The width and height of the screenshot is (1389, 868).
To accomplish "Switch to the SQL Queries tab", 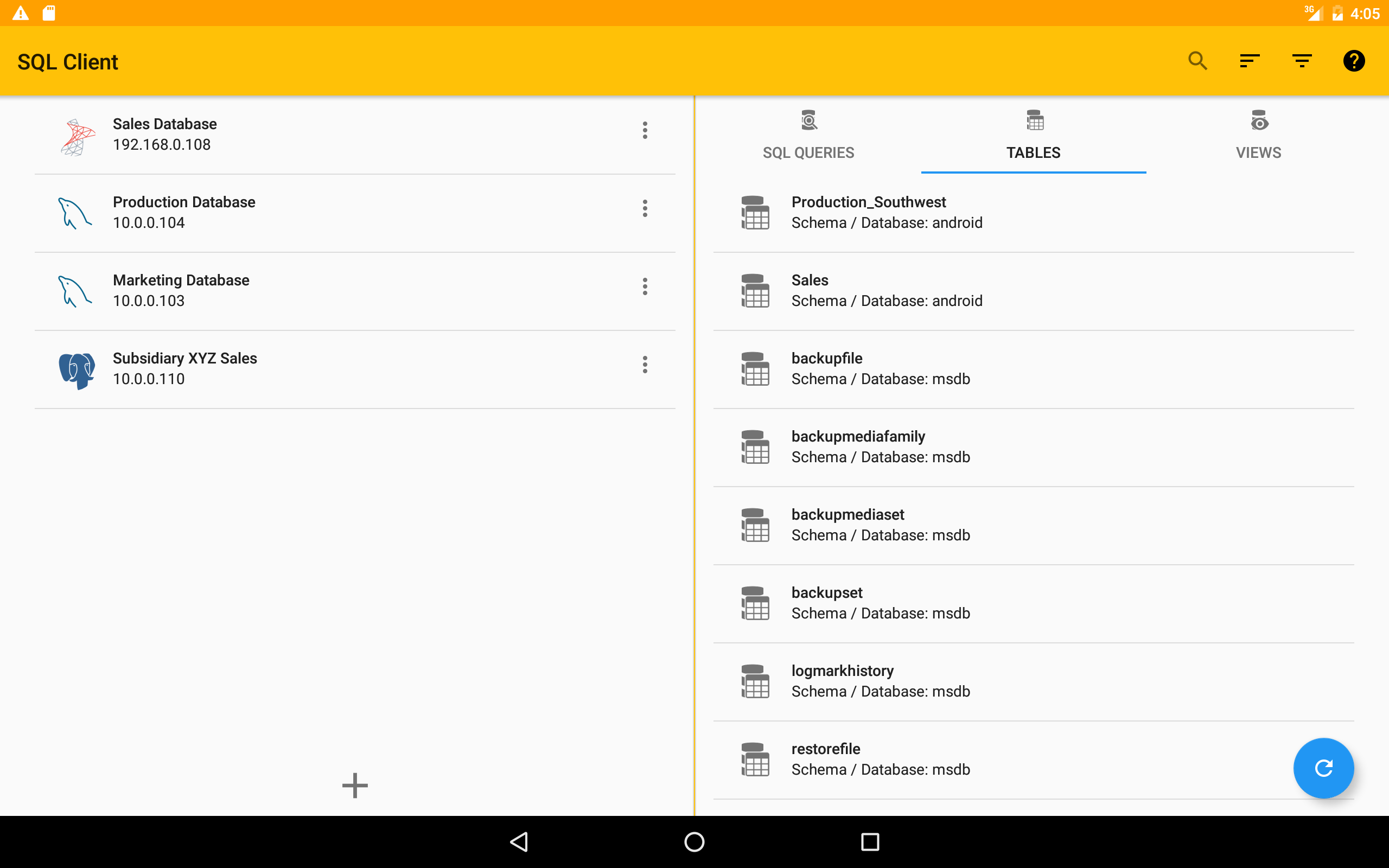I will pyautogui.click(x=808, y=136).
